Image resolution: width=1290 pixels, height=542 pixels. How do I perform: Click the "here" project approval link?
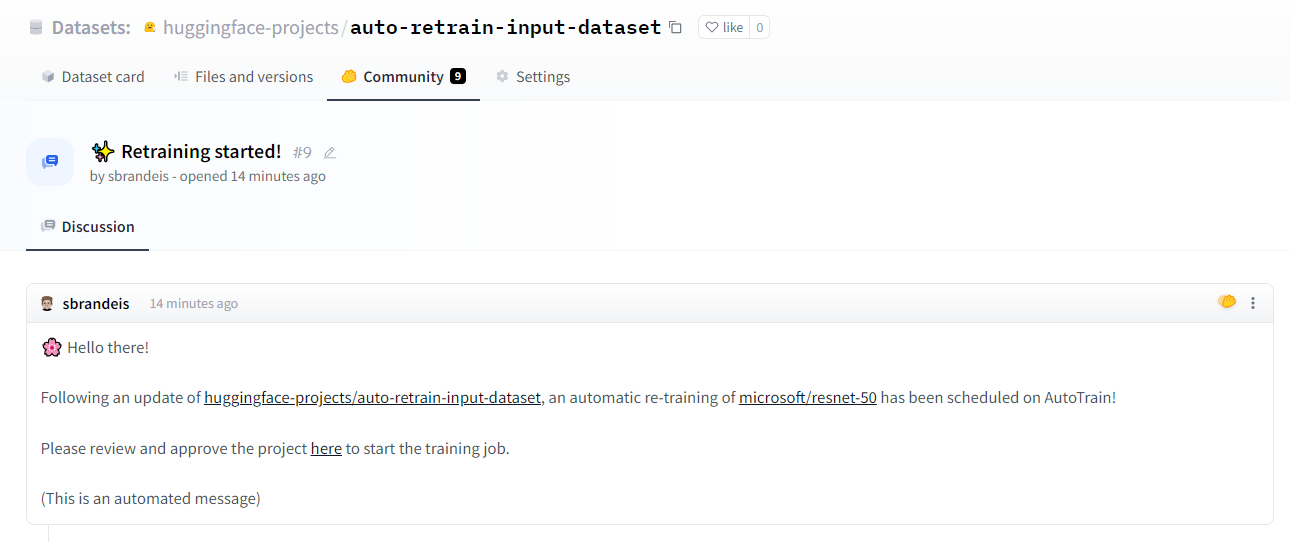click(x=326, y=449)
